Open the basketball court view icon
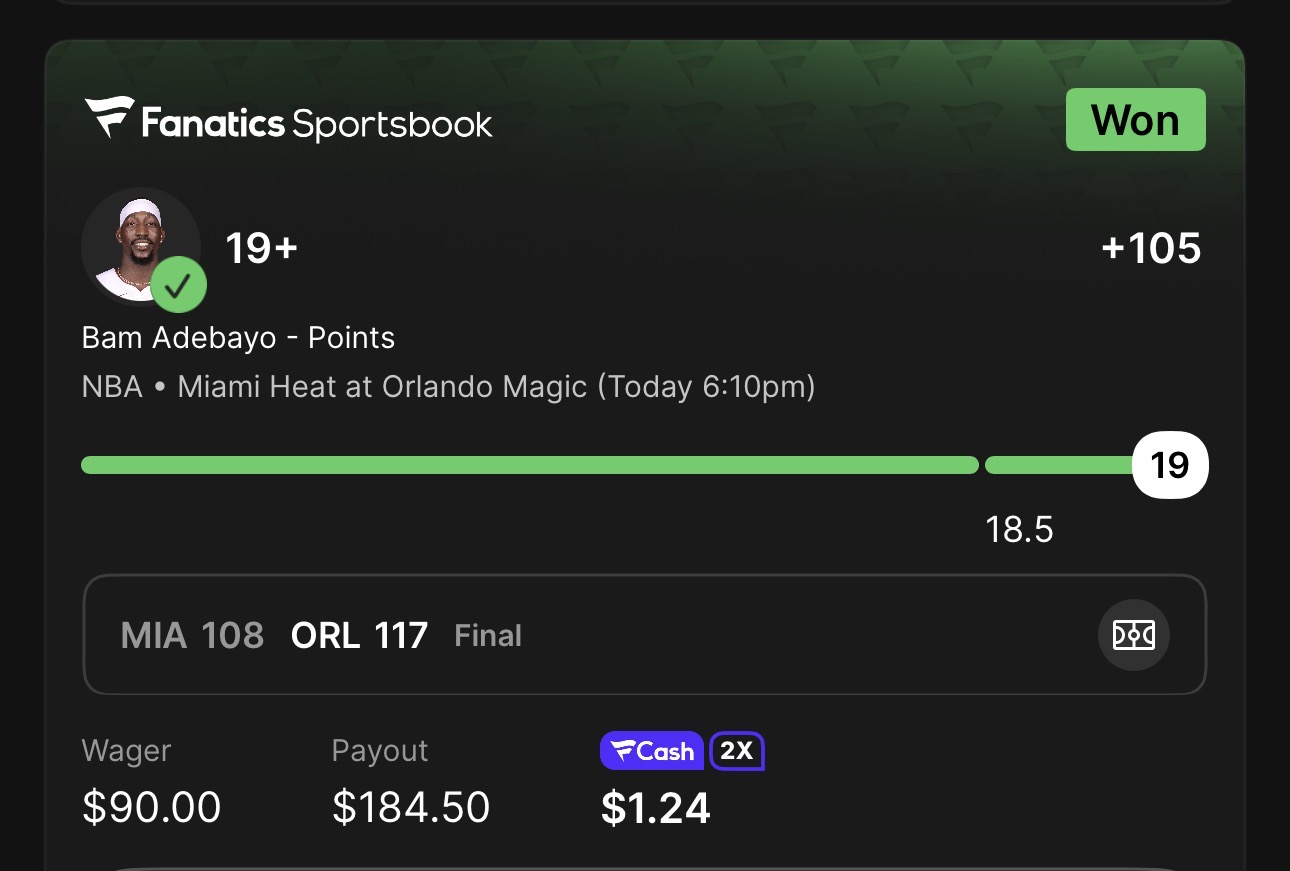The height and width of the screenshot is (871, 1290). (1133, 634)
